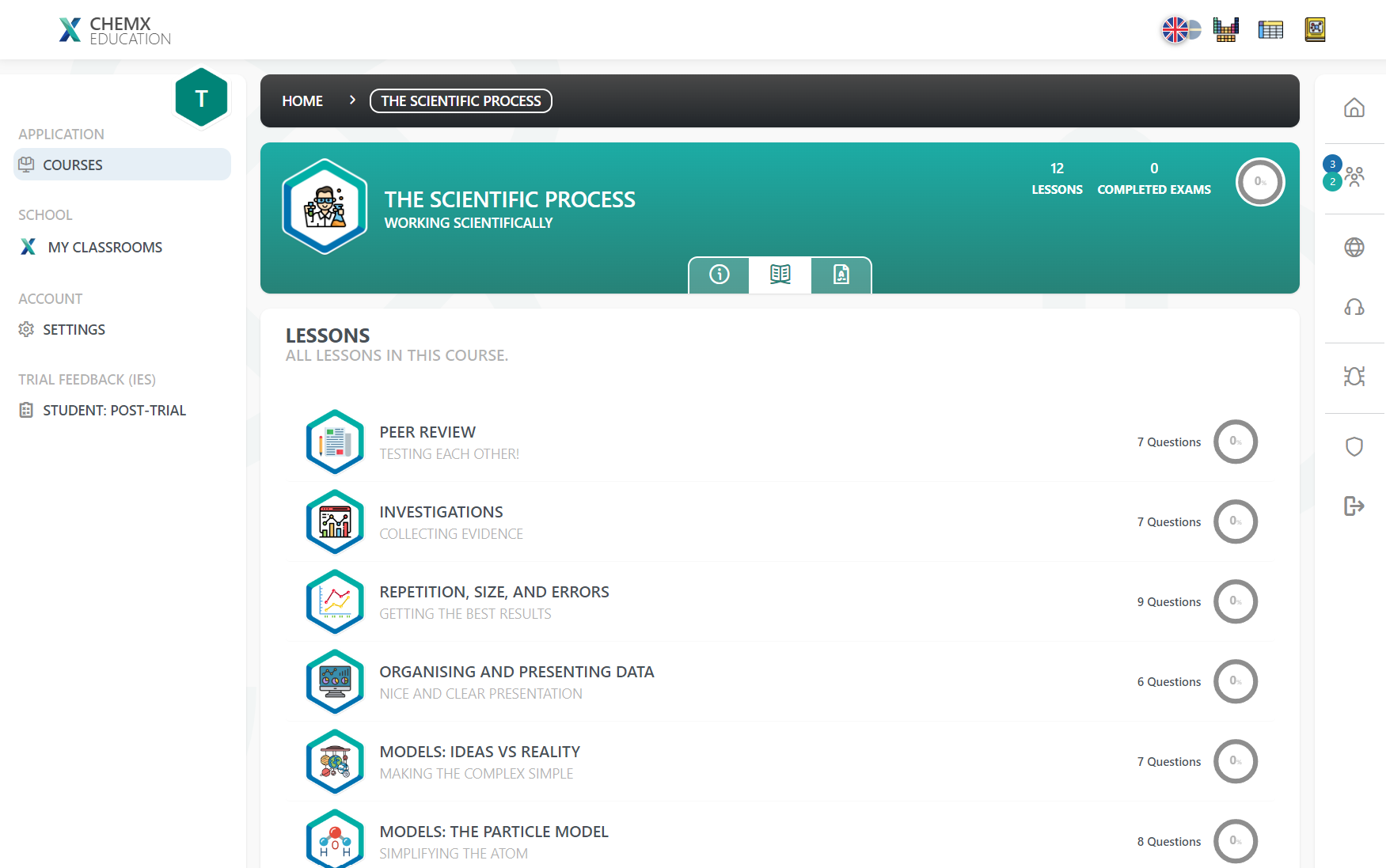Screen dimensions: 1386x868
Task: Open the periodic table bar-chart icon
Action: [1225, 30]
